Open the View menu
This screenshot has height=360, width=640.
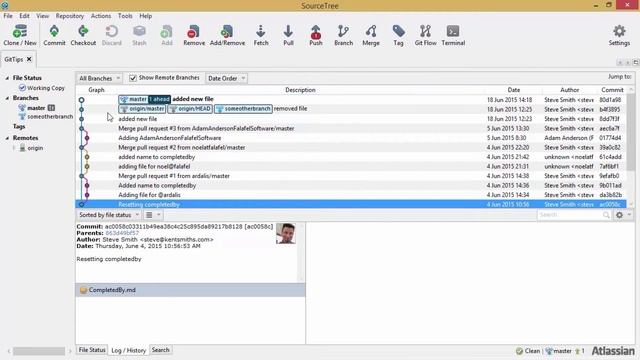click(42, 16)
